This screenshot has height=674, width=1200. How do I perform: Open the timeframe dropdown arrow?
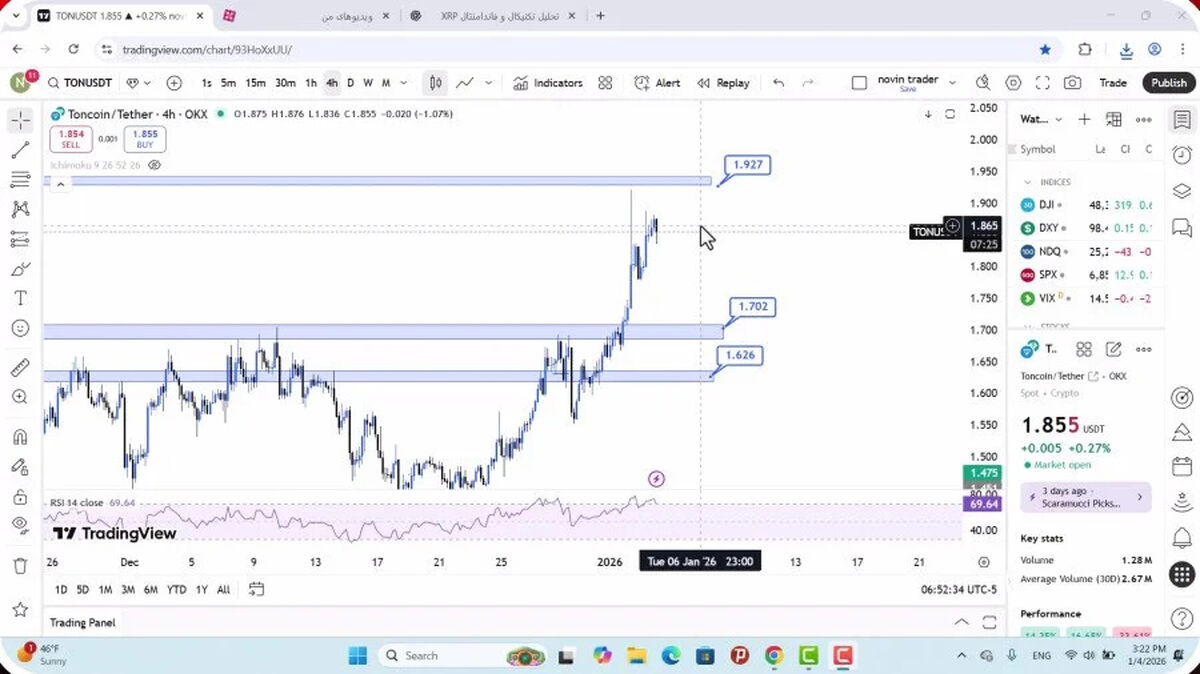pos(404,83)
